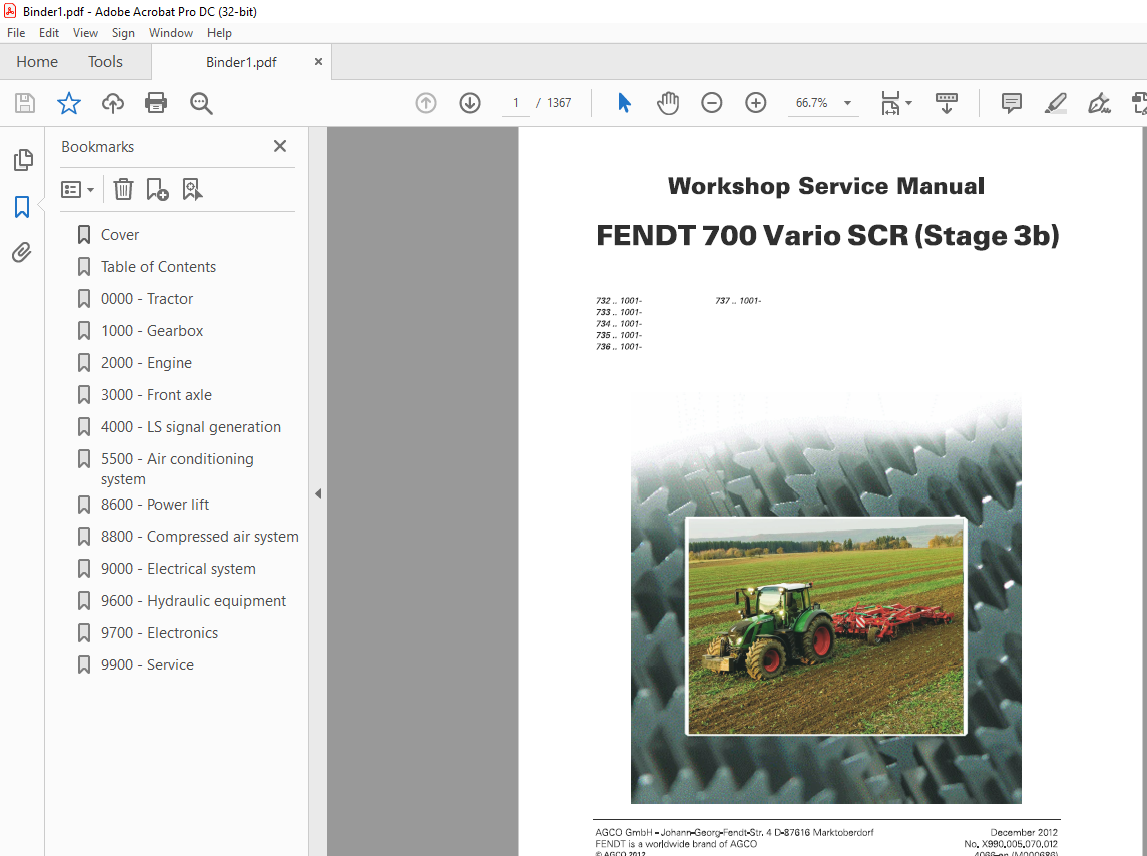
Task: Close the Binder1.pdf tab
Action: click(x=318, y=62)
